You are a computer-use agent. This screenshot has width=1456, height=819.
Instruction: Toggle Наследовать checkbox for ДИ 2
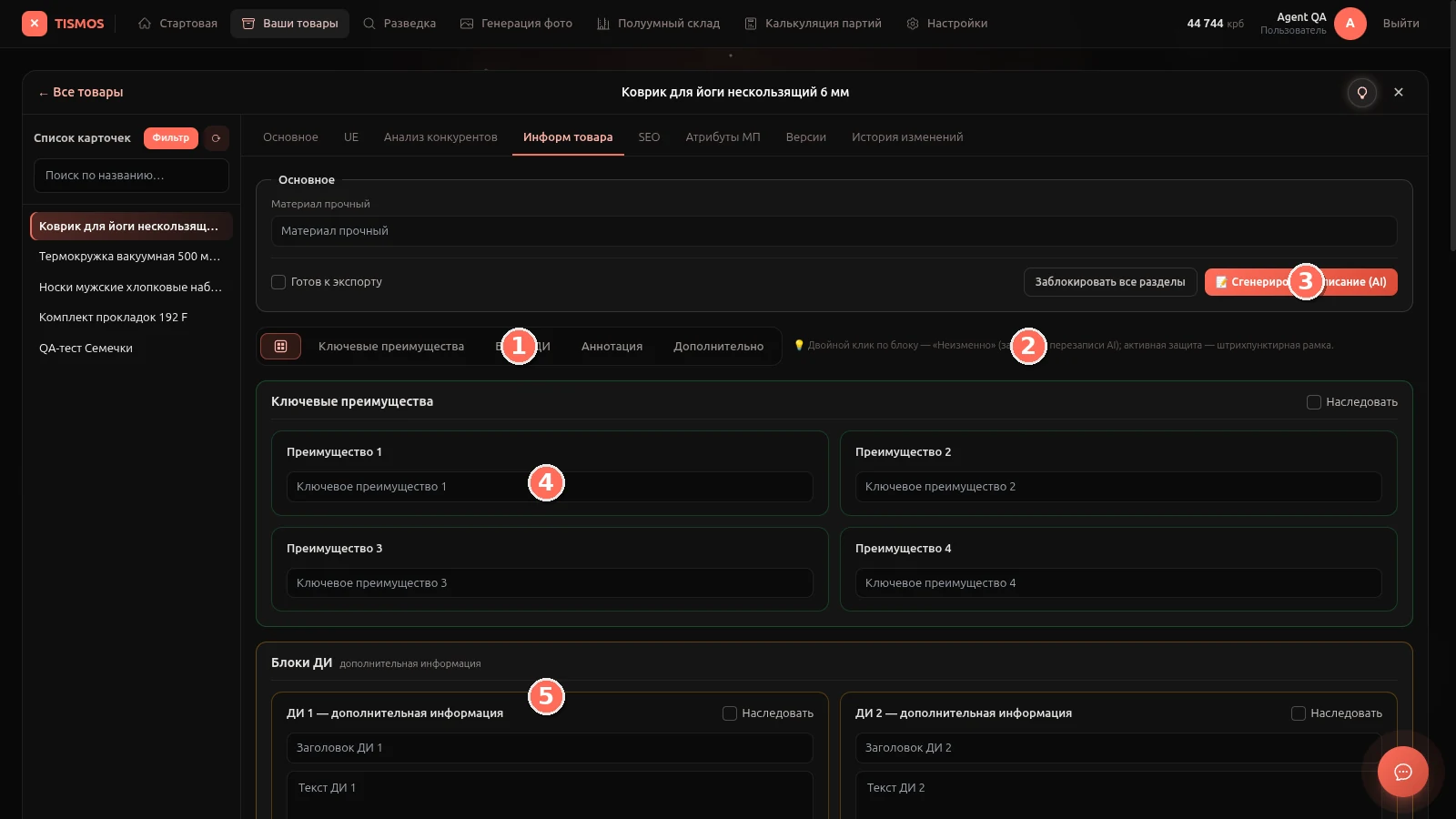click(x=1299, y=713)
